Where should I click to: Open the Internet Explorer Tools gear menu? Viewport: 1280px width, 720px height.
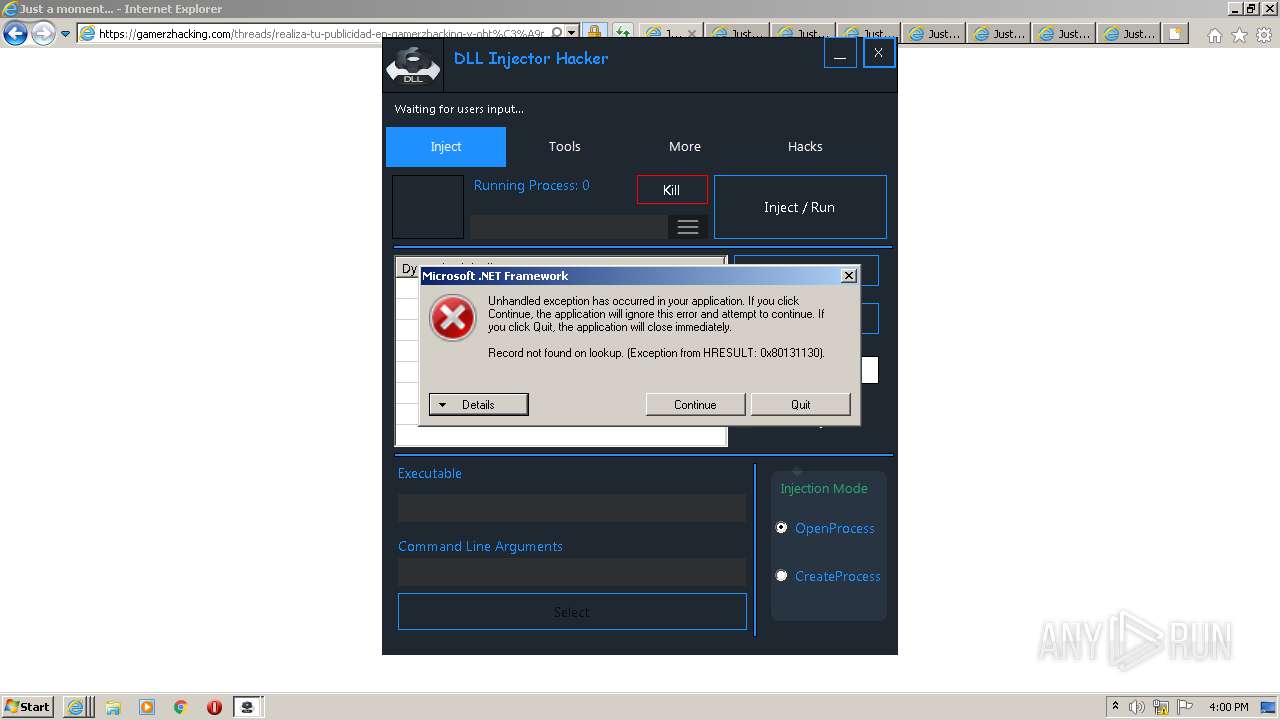click(x=1264, y=35)
